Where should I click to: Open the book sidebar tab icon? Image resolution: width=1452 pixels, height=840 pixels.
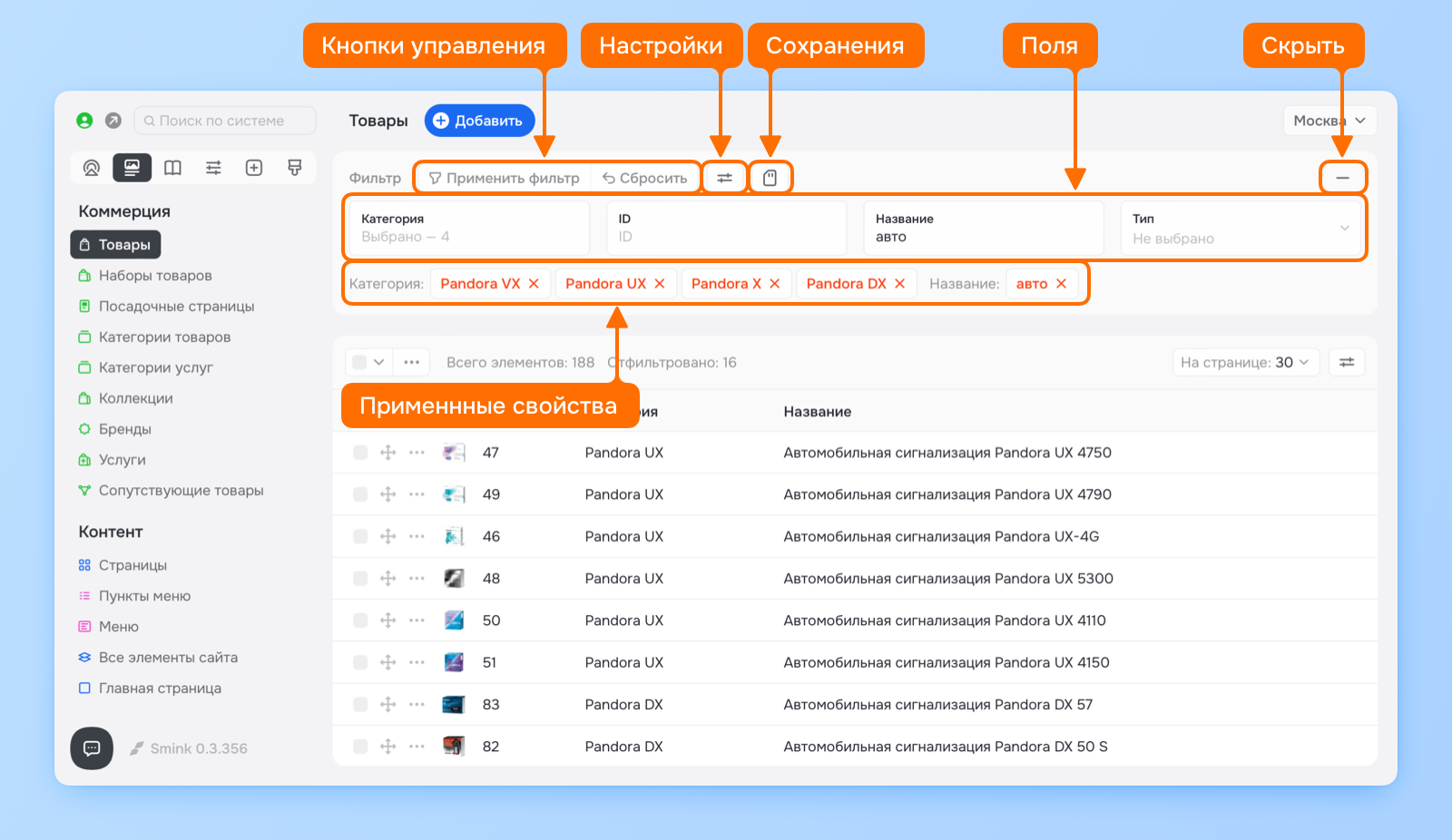[172, 168]
